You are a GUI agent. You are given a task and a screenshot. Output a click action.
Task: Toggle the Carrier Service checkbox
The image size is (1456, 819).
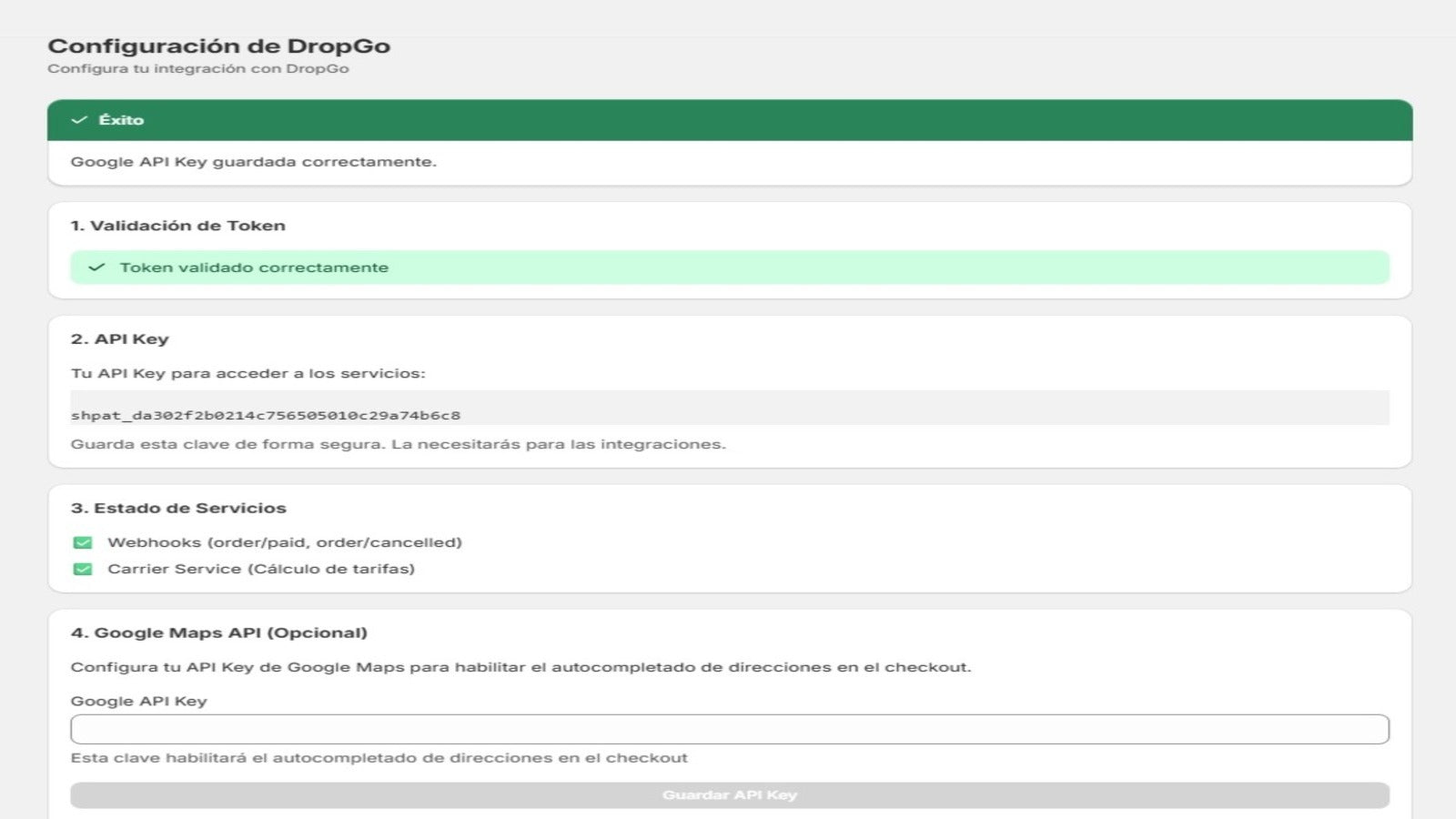[x=83, y=570]
